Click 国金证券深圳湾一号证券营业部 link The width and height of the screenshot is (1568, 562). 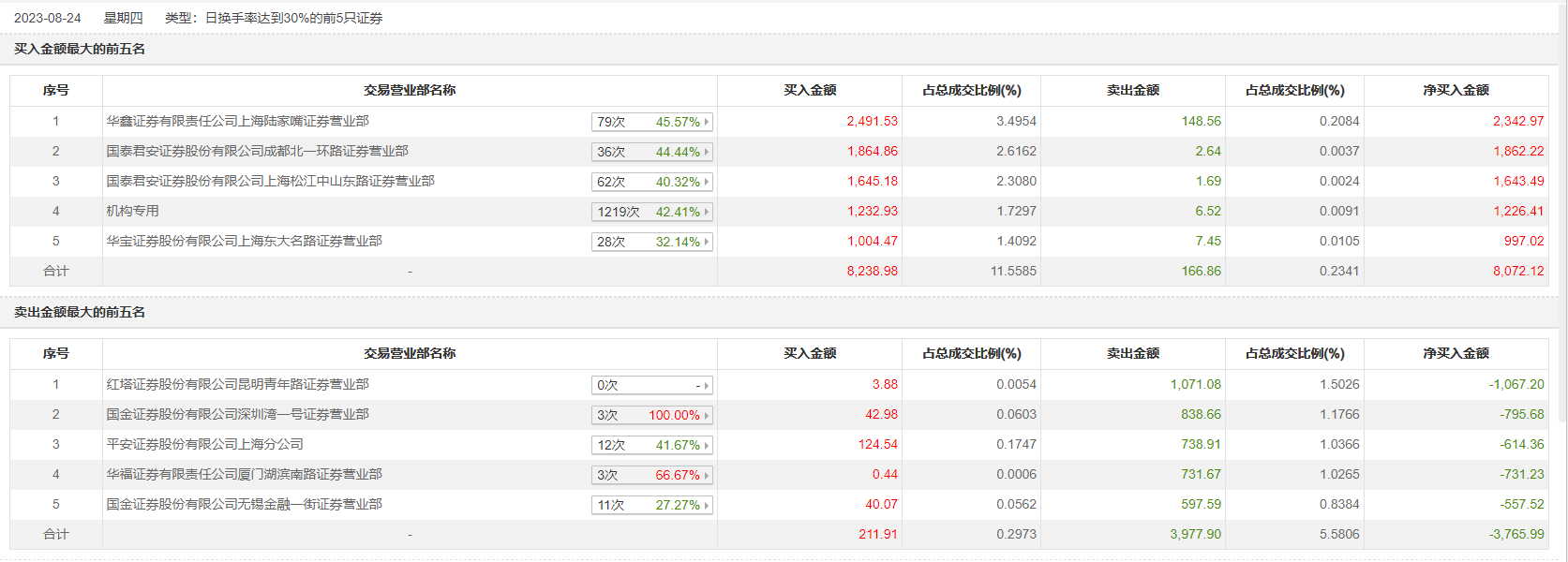tap(237, 414)
